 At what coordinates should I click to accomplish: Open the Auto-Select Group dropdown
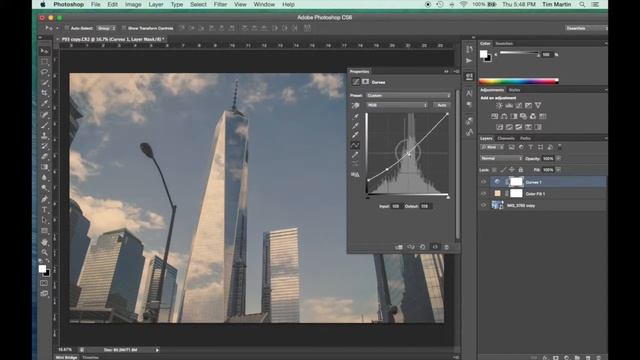click(106, 28)
